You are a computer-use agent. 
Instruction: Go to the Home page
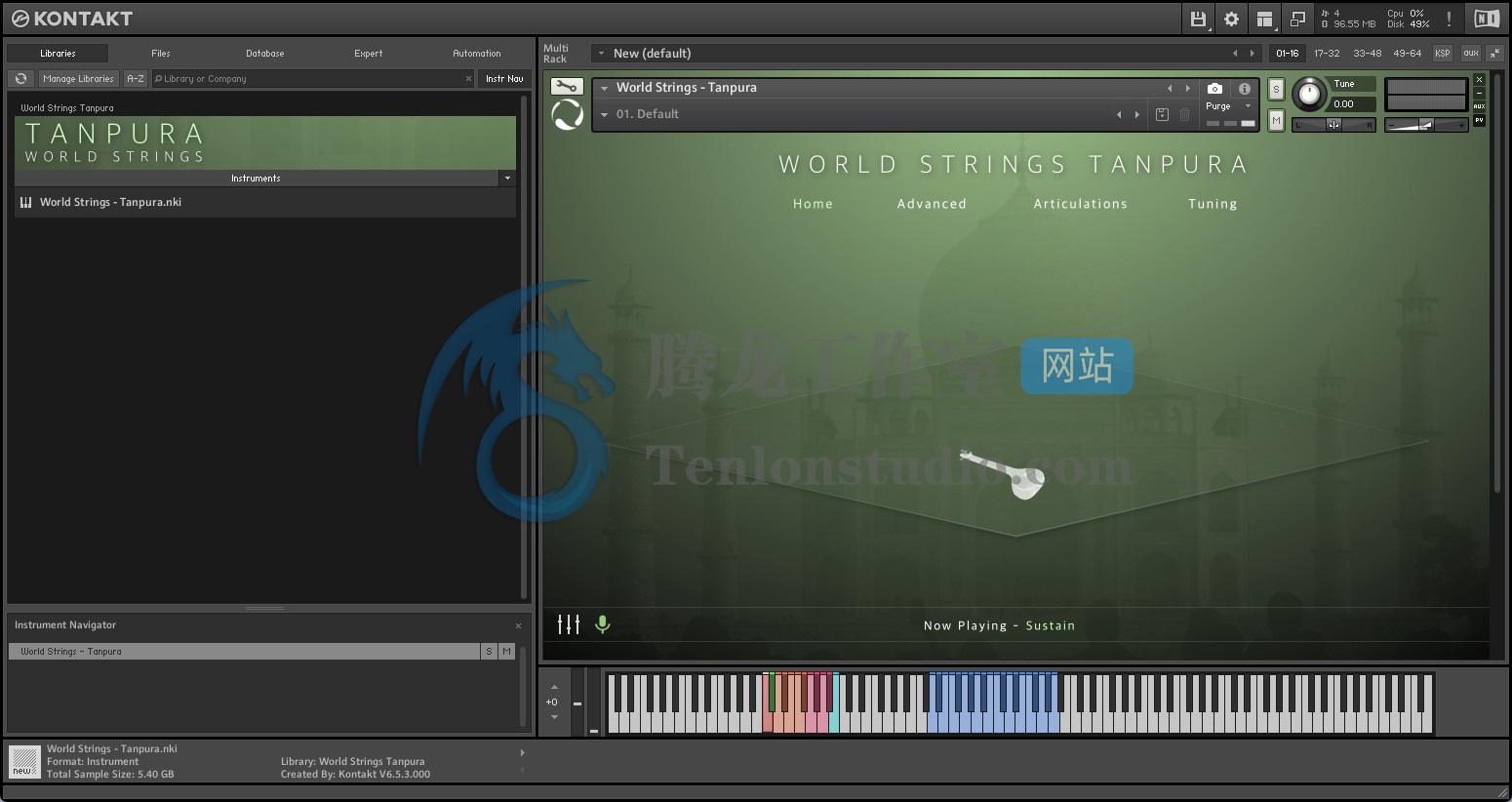tap(813, 204)
